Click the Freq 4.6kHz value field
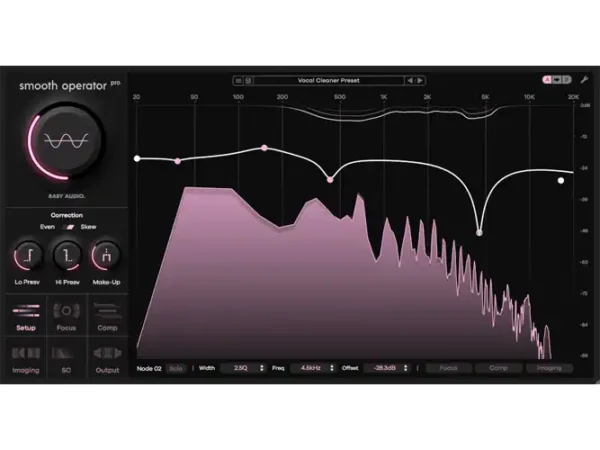Screen dimensions: 600x450 (x=310, y=368)
